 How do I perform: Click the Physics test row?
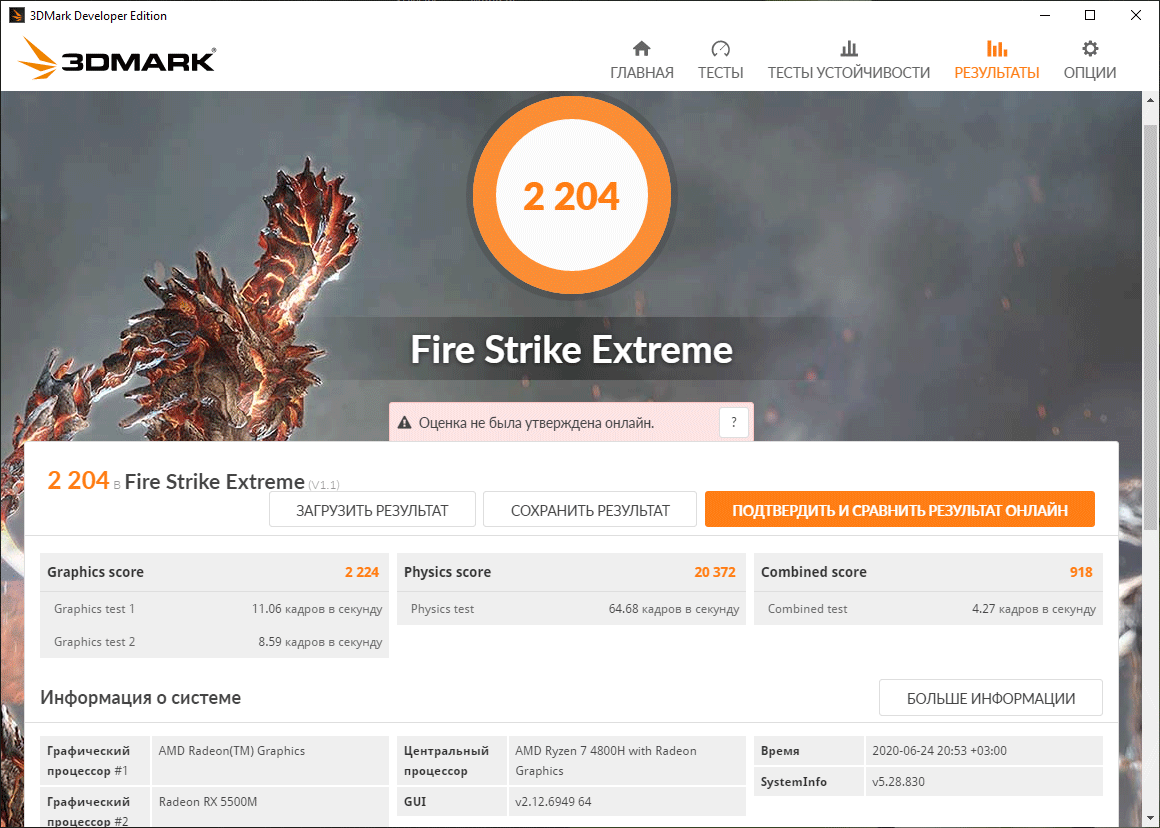coord(571,608)
